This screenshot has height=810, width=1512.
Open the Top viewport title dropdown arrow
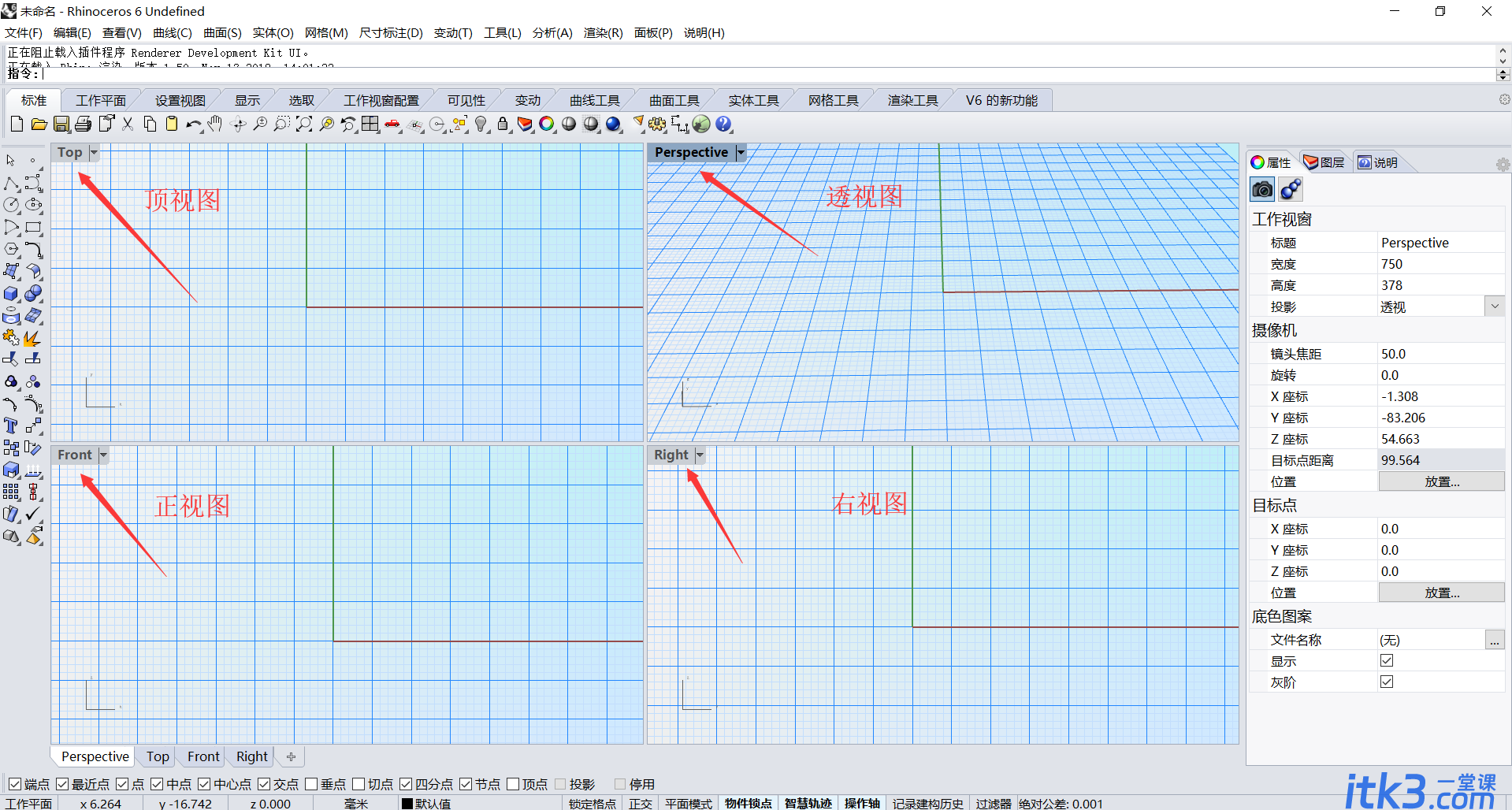point(94,152)
